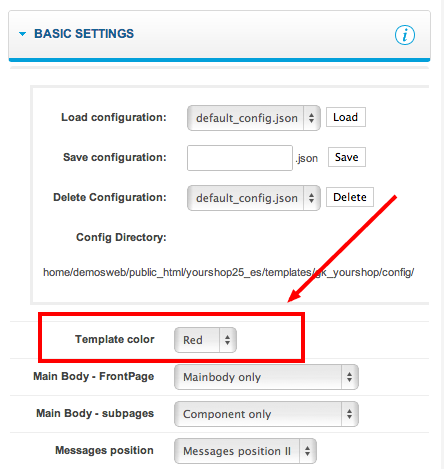444x469 pixels.
Task: Open the Delete Configuration file dropdown
Action: coord(254,198)
